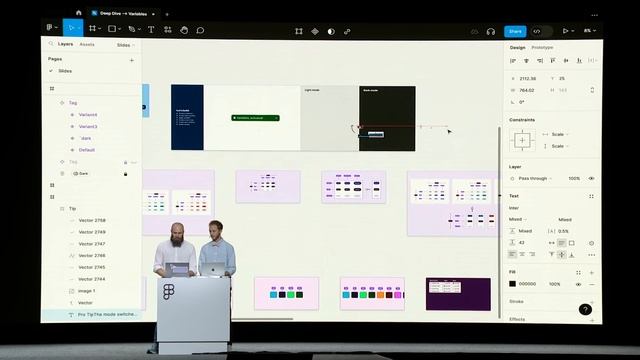The image size is (640, 360).
Task: Click the align horizontal centers icon
Action: click(527, 60)
